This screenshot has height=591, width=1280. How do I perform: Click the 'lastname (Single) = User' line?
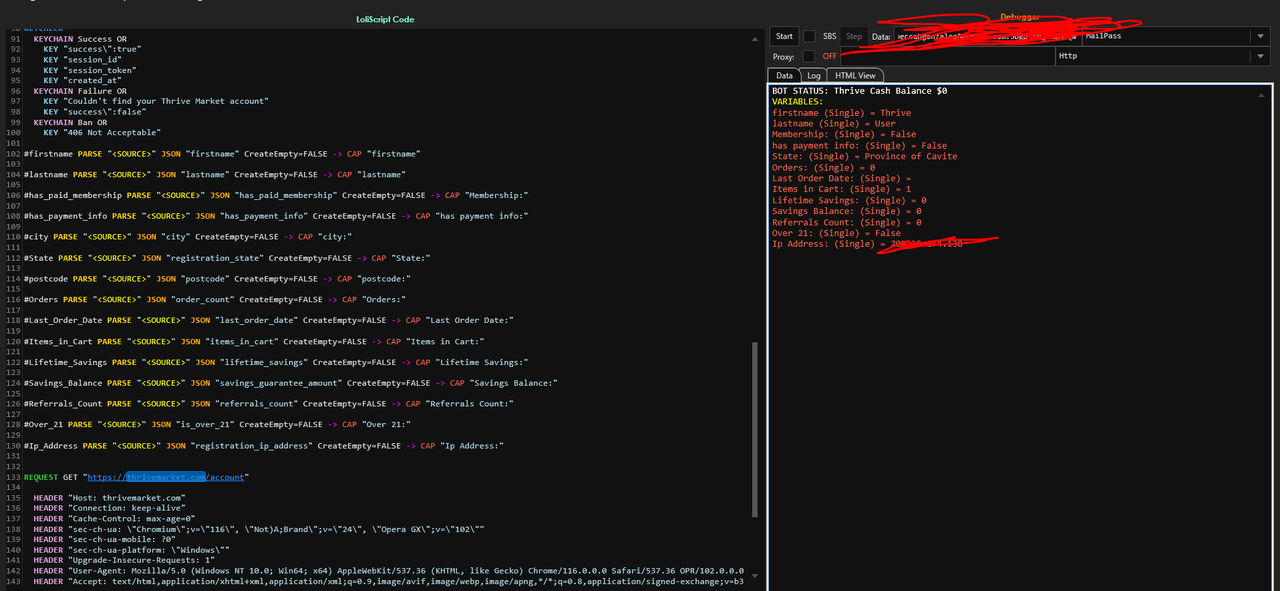pos(834,124)
